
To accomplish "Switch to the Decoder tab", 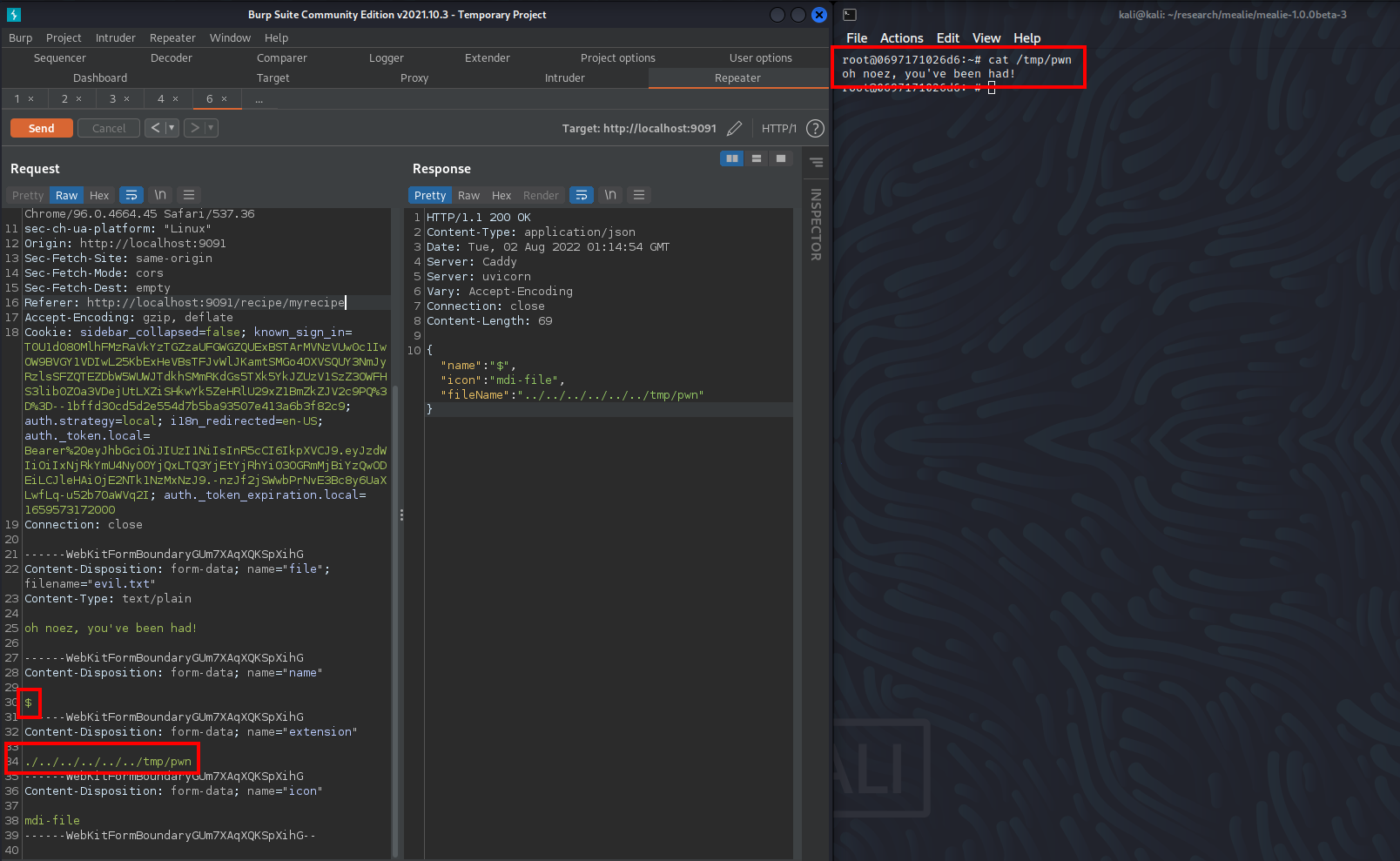I will tap(172, 58).
